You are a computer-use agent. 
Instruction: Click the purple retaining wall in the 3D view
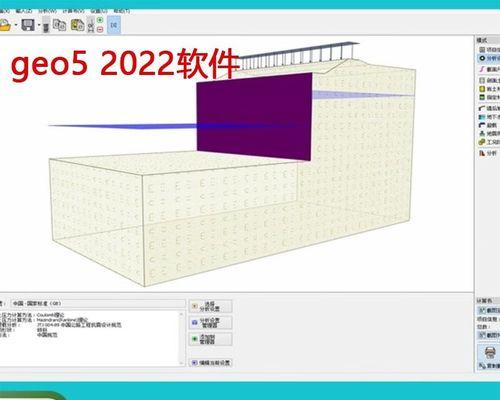pyautogui.click(x=254, y=117)
